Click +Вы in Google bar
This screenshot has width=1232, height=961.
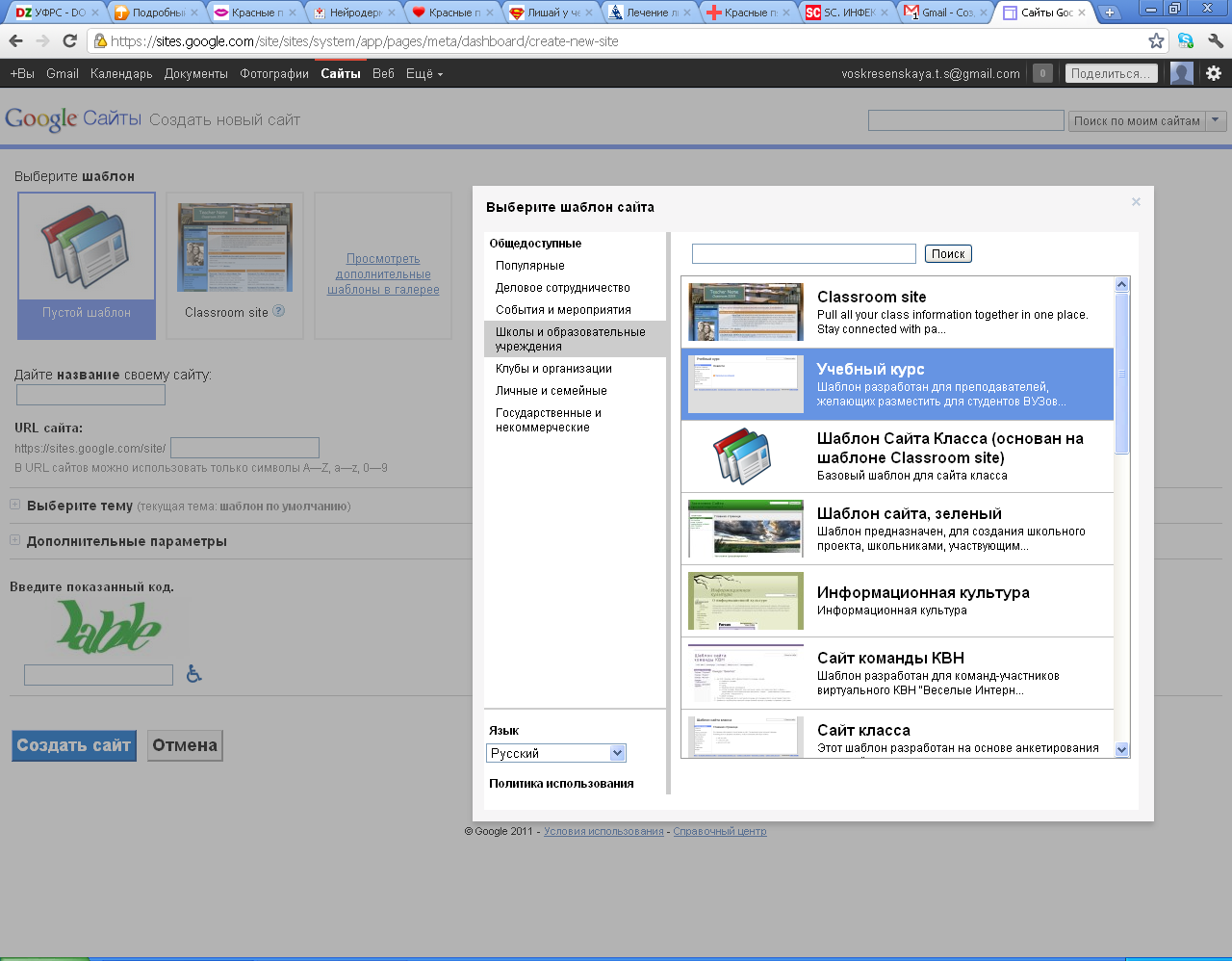(22, 73)
